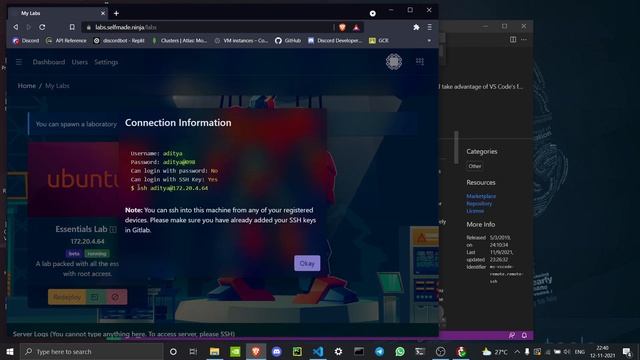Click the VS Code extension page scrollbar
Screen dimensions: 640x360
coord(456,147)
